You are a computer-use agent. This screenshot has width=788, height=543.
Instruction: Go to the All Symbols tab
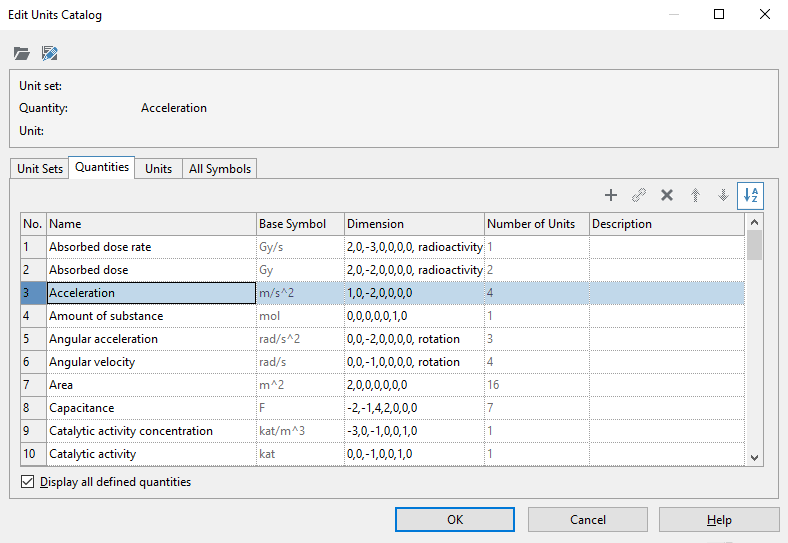(x=220, y=169)
